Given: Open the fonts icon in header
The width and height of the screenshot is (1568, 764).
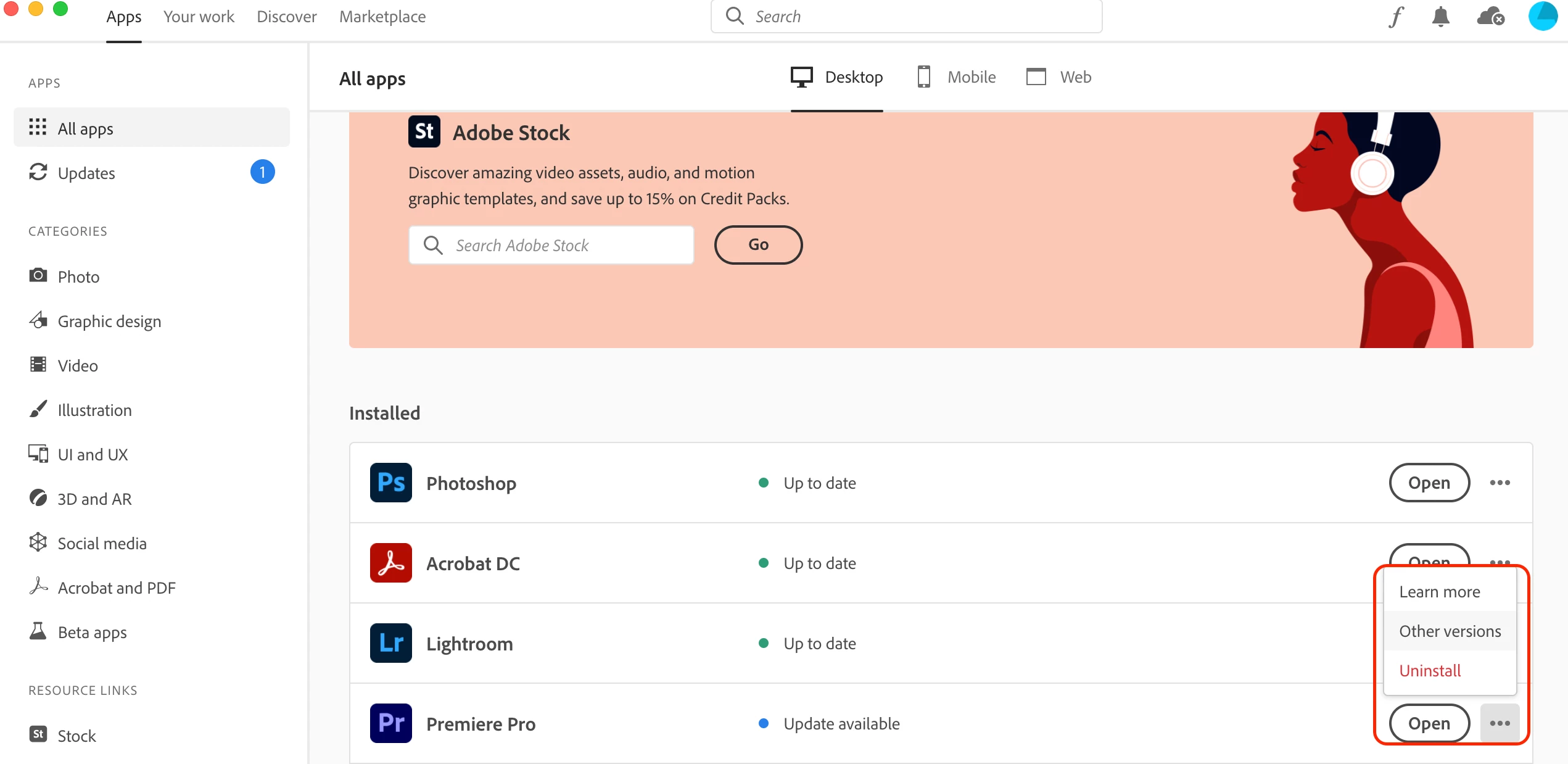Looking at the screenshot, I should pos(1396,17).
